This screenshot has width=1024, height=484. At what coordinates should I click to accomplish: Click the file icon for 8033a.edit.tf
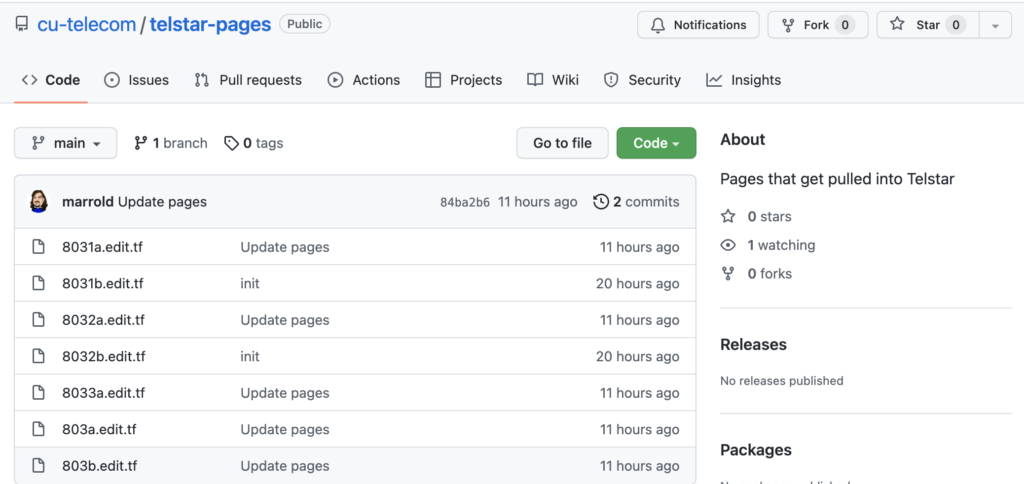(x=39, y=393)
